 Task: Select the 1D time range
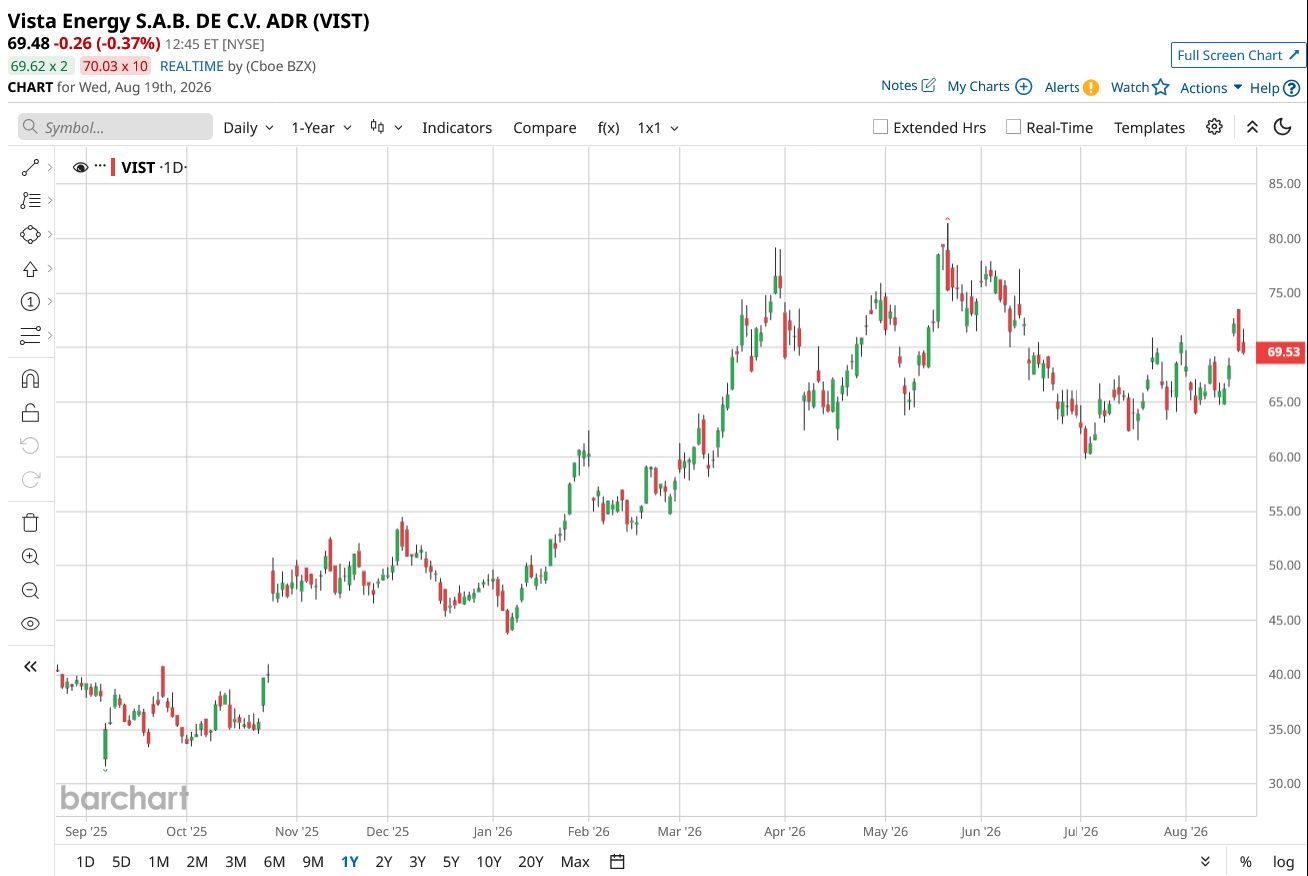[85, 861]
